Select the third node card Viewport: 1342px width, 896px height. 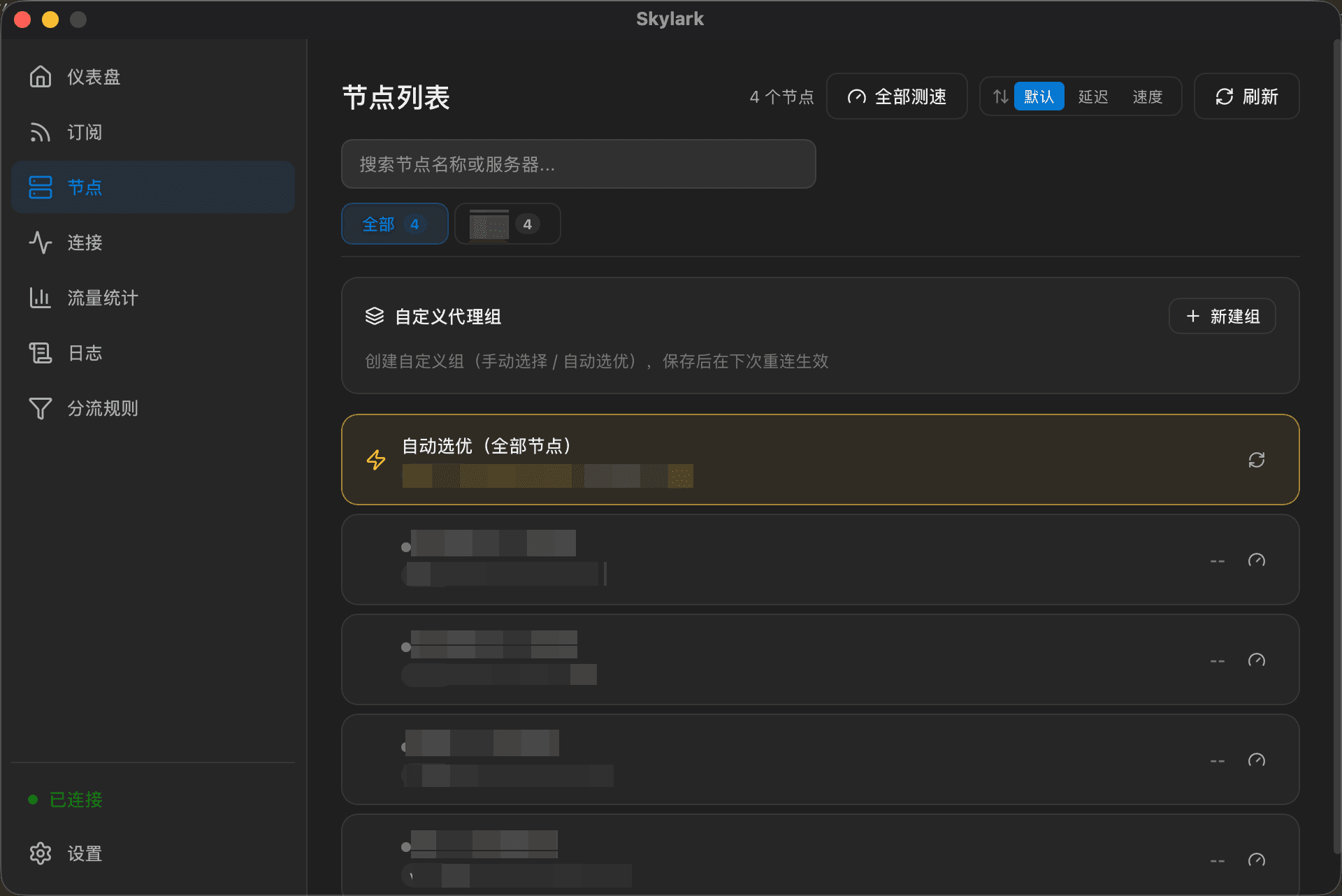(820, 760)
